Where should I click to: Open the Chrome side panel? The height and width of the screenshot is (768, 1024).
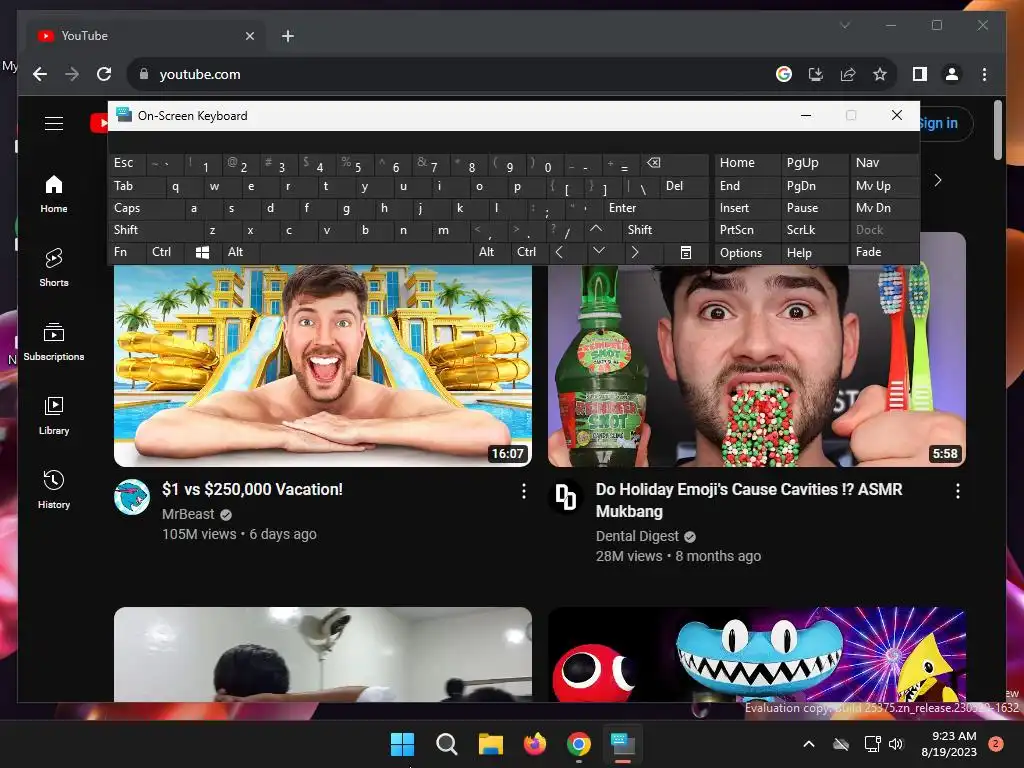point(920,74)
